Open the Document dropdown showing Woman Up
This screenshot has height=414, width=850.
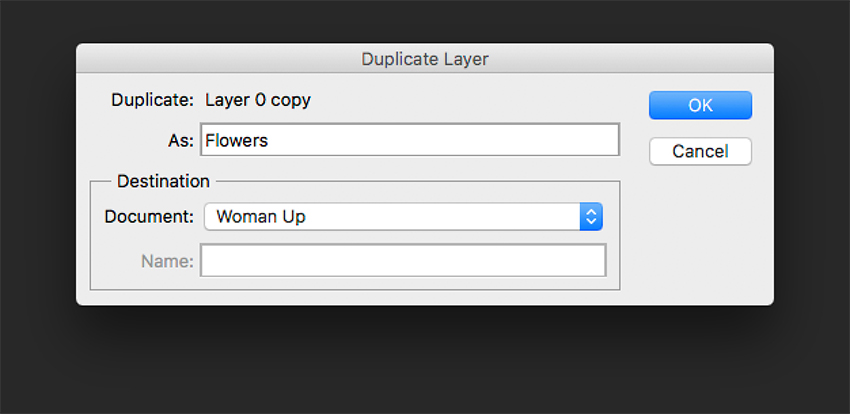coord(403,217)
